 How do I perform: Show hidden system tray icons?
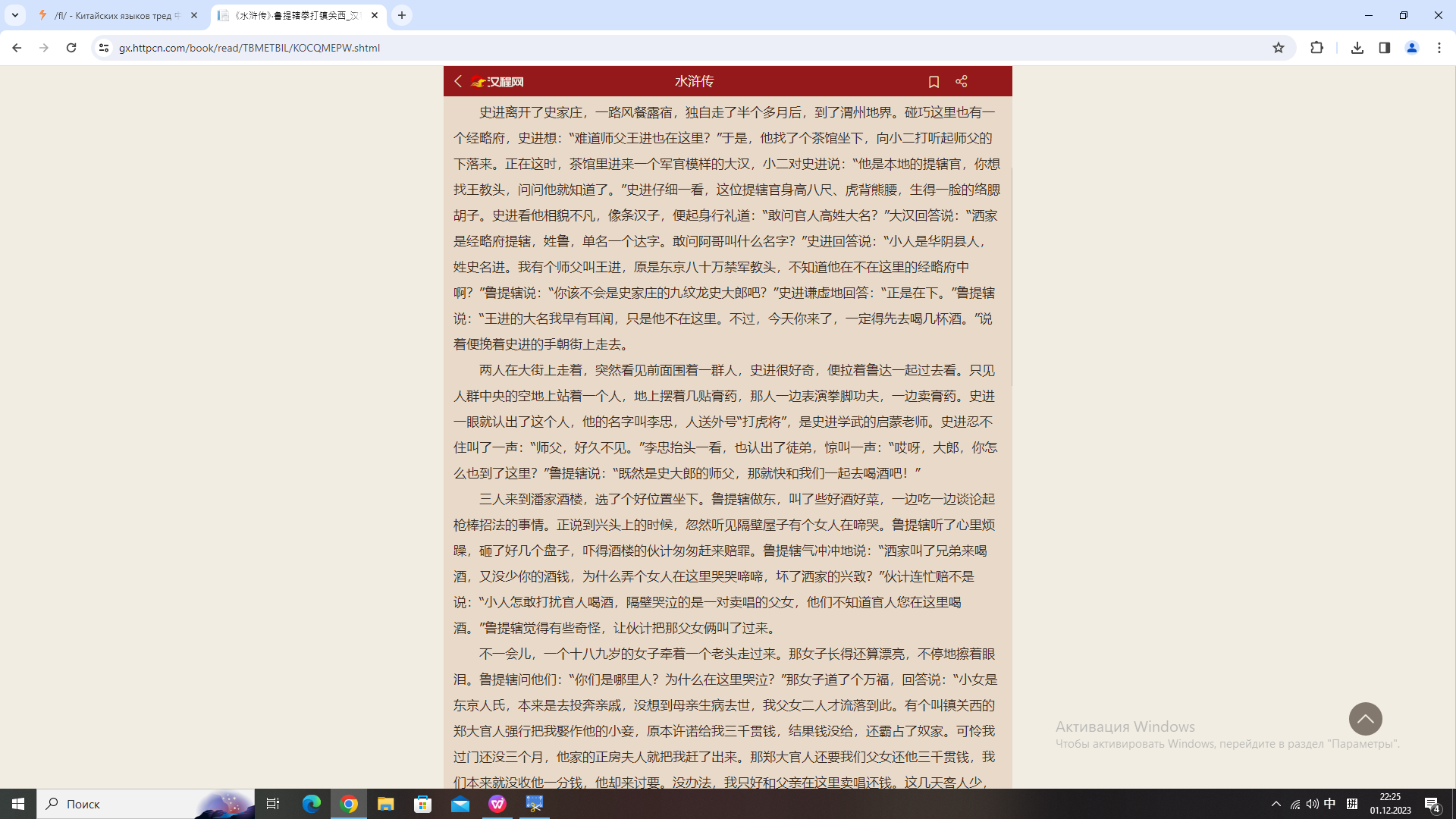[x=1276, y=804]
